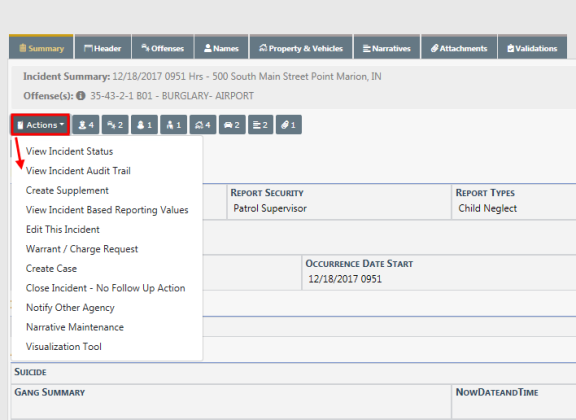Open Visualization Tool from the menu
This screenshot has height=420, width=576.
click(64, 347)
